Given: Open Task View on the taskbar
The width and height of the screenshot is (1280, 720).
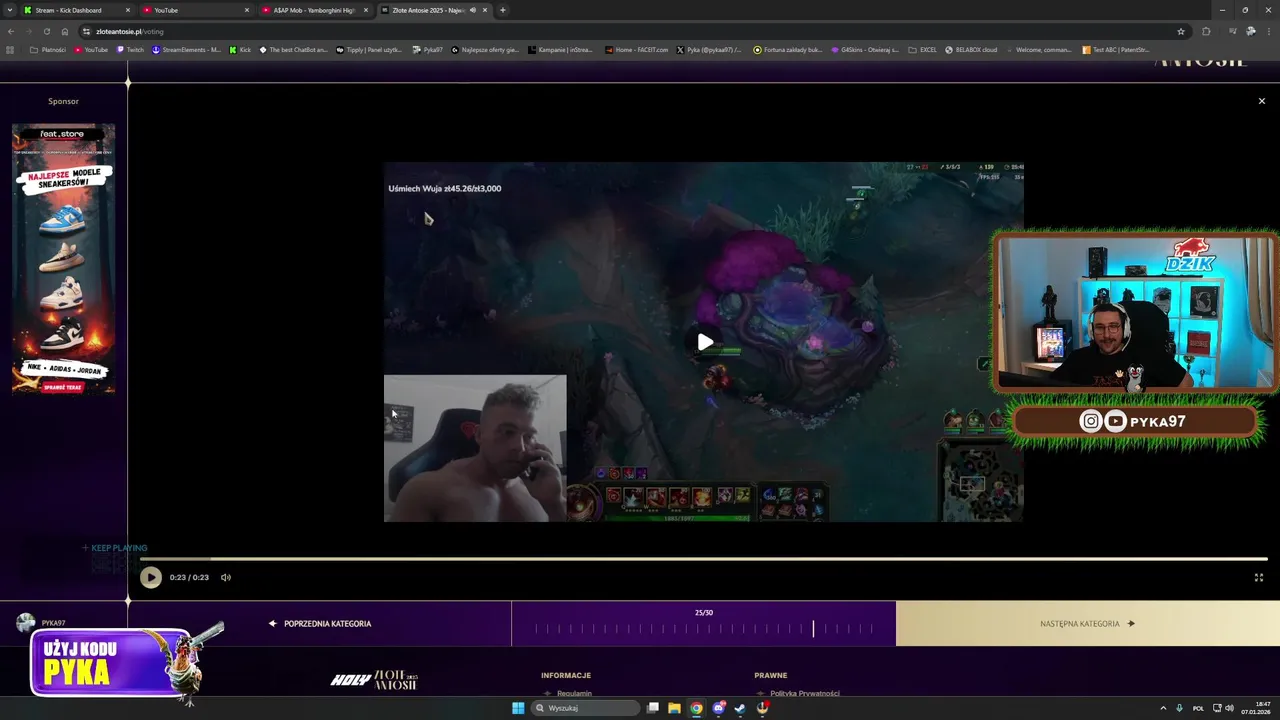Looking at the screenshot, I should (x=652, y=708).
